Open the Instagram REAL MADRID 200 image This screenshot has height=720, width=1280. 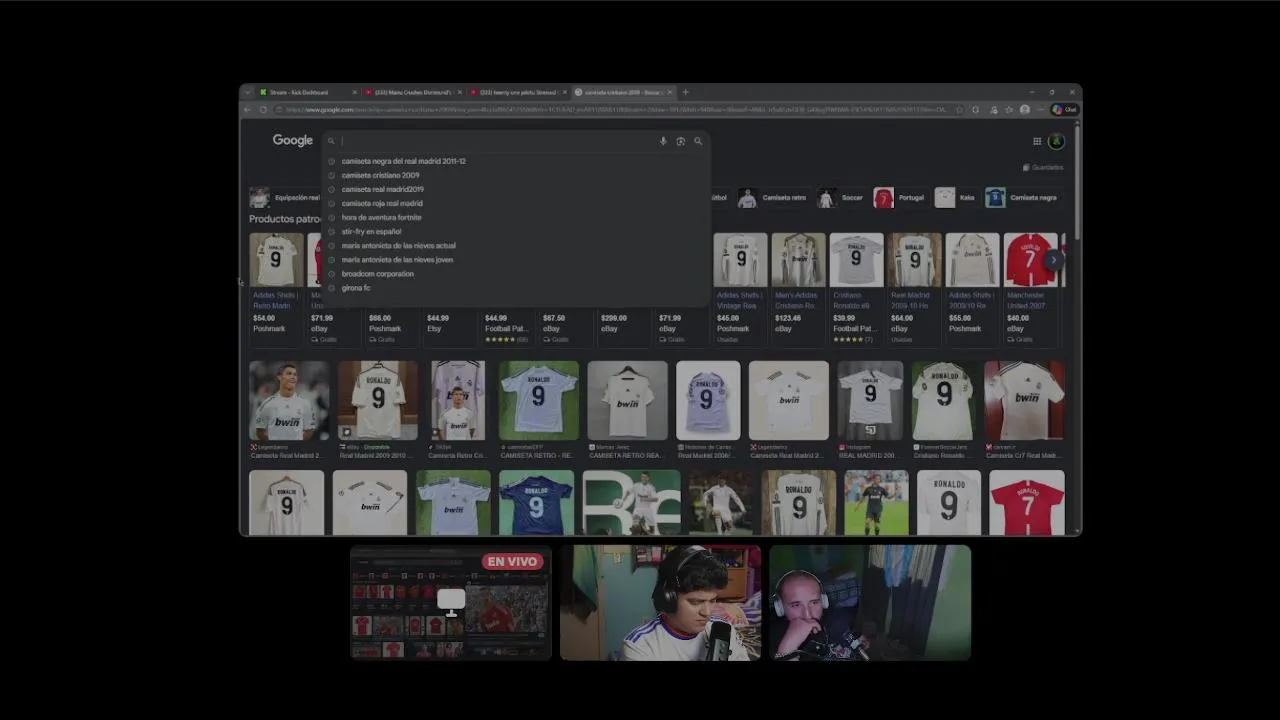[870, 400]
